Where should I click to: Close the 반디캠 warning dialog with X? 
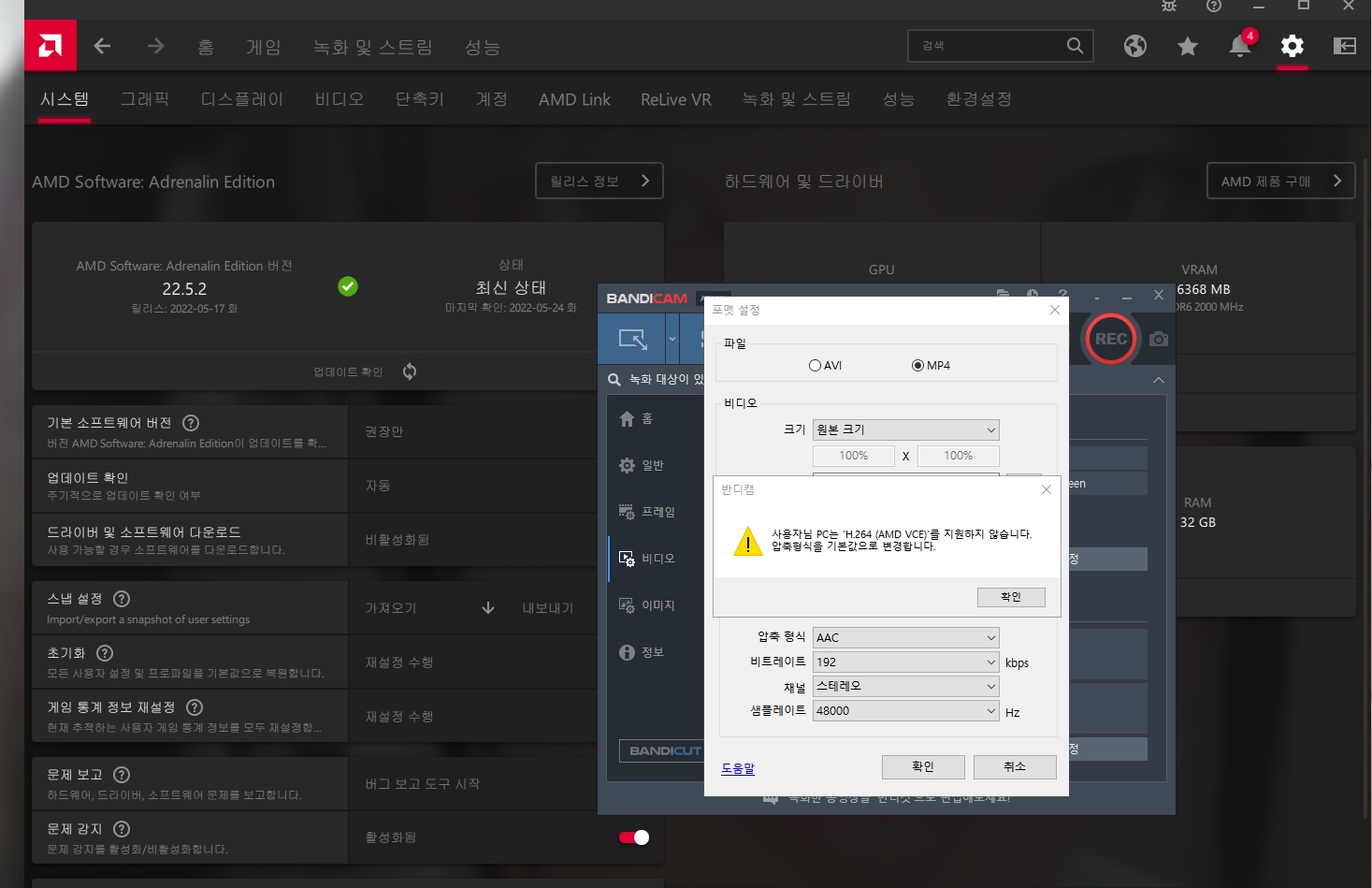click(1047, 489)
